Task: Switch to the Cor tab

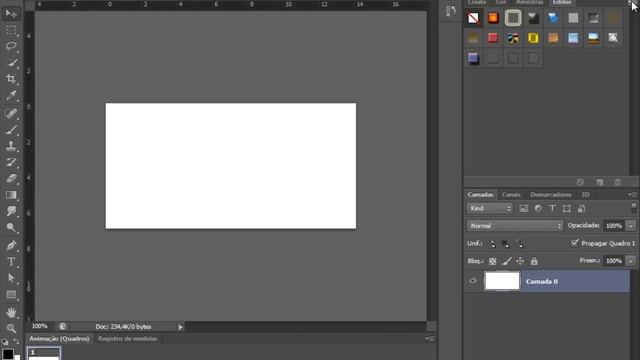Action: click(501, 2)
